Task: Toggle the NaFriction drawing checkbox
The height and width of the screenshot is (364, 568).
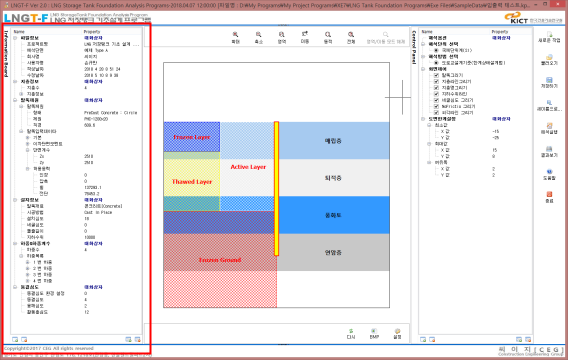Action: point(436,106)
